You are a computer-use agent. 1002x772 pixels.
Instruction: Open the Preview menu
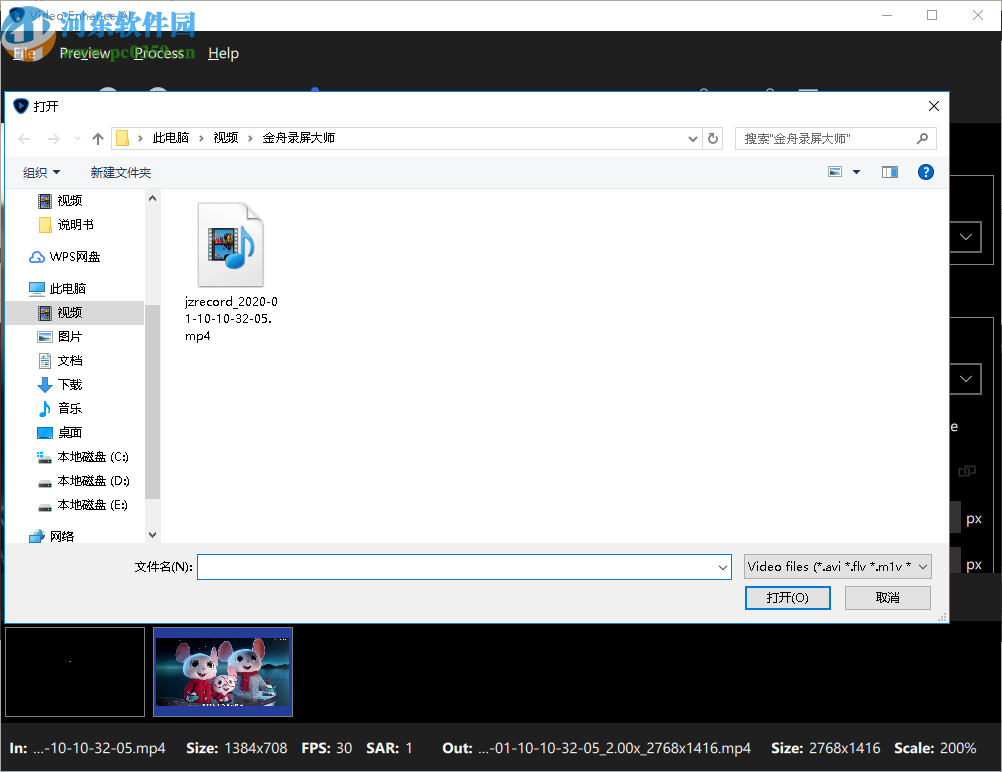coord(85,53)
